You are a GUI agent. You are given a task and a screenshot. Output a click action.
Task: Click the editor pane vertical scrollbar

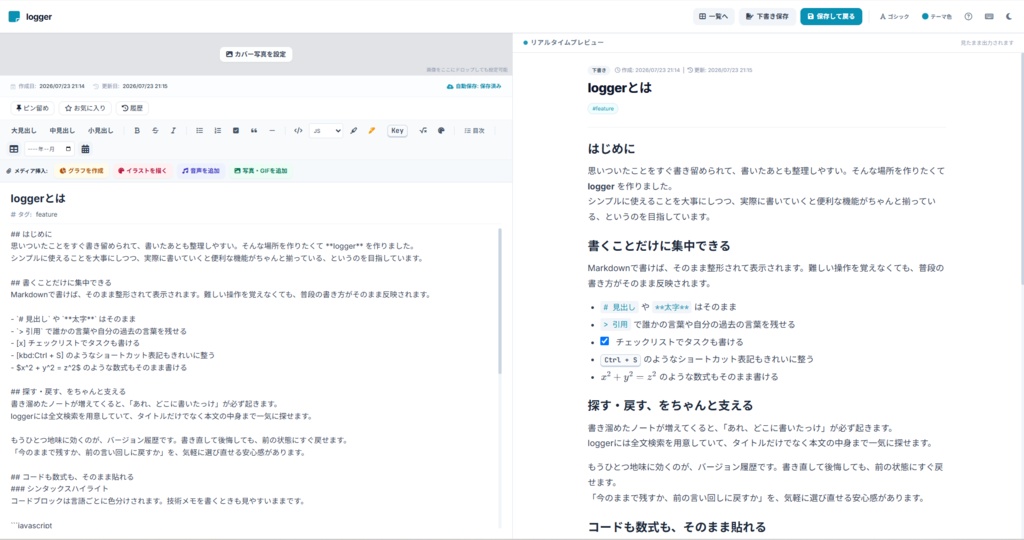pos(500,300)
